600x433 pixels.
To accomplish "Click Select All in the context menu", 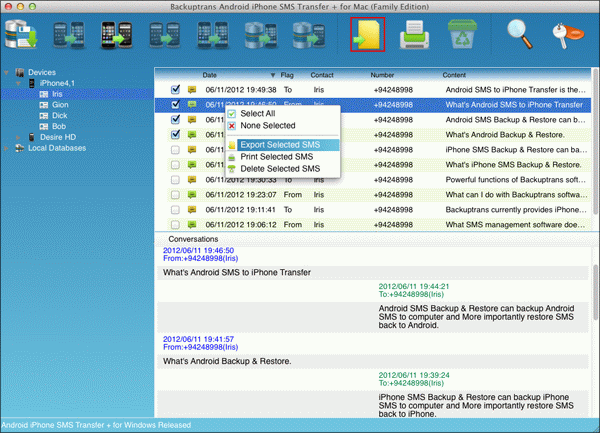I will coord(259,114).
